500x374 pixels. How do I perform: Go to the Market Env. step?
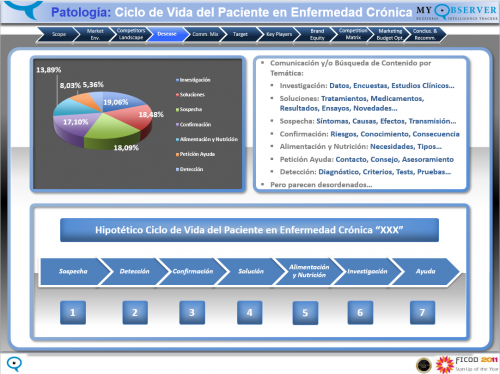coord(95,34)
